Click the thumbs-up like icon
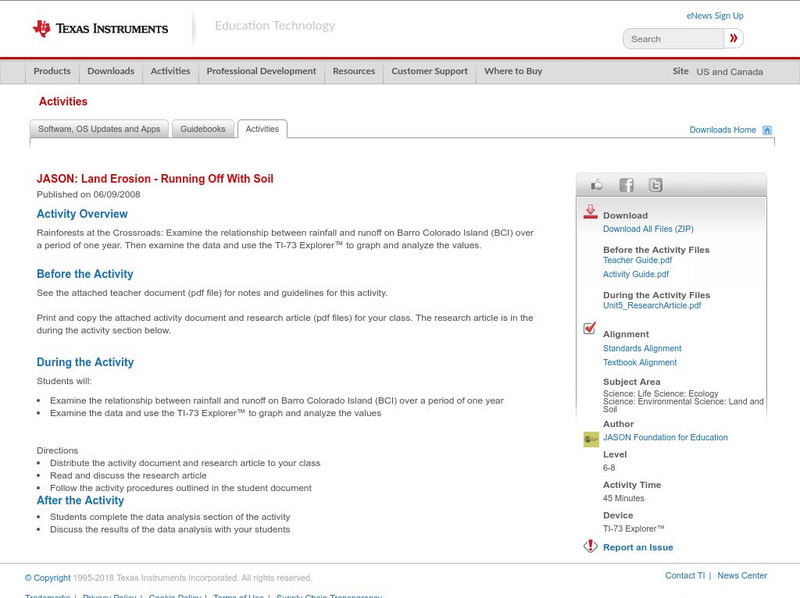Screen dimensions: 800x598 [x=596, y=185]
